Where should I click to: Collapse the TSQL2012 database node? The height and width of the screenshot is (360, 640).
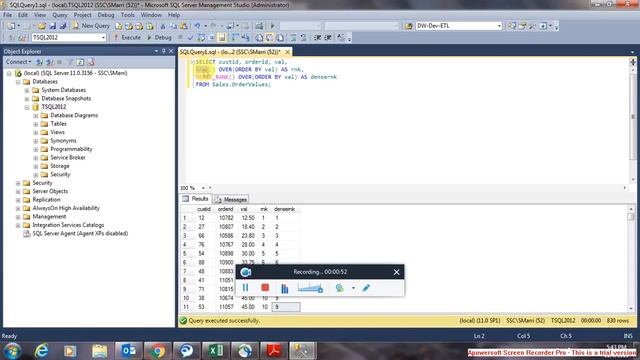click(27, 107)
